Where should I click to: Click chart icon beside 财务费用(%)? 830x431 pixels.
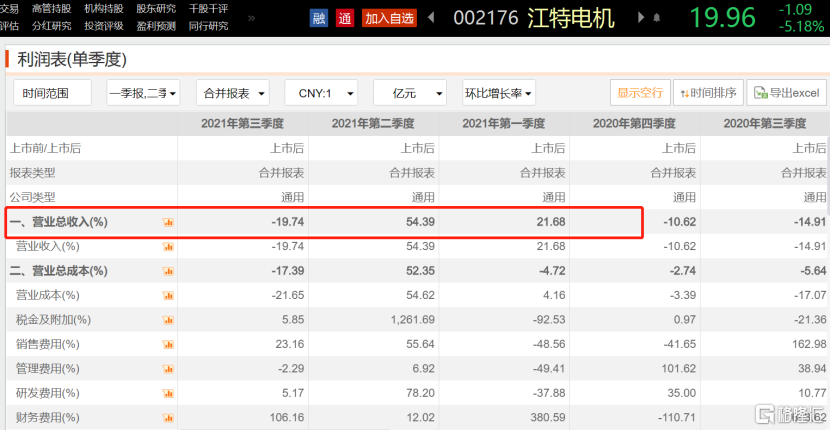[x=168, y=417]
